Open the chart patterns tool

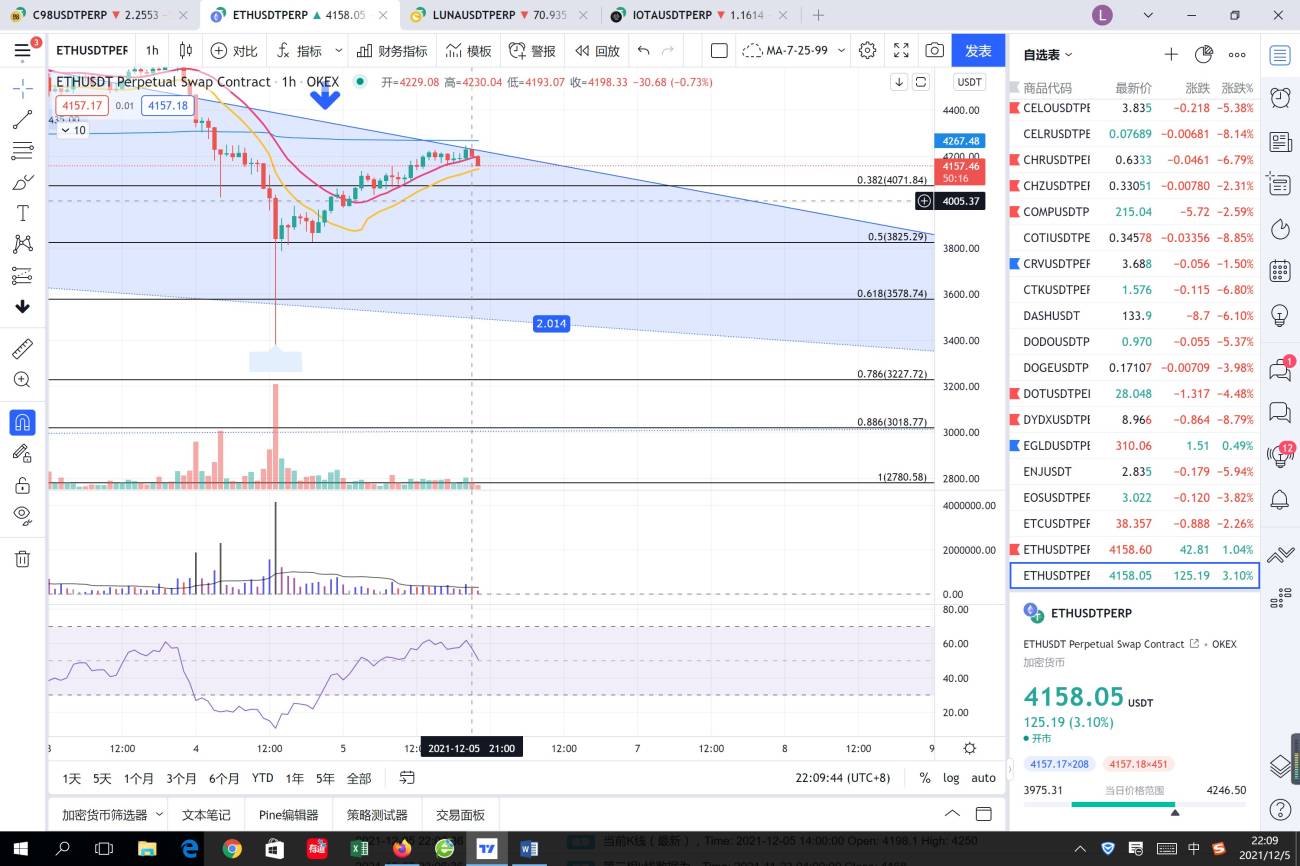pyautogui.click(x=22, y=244)
